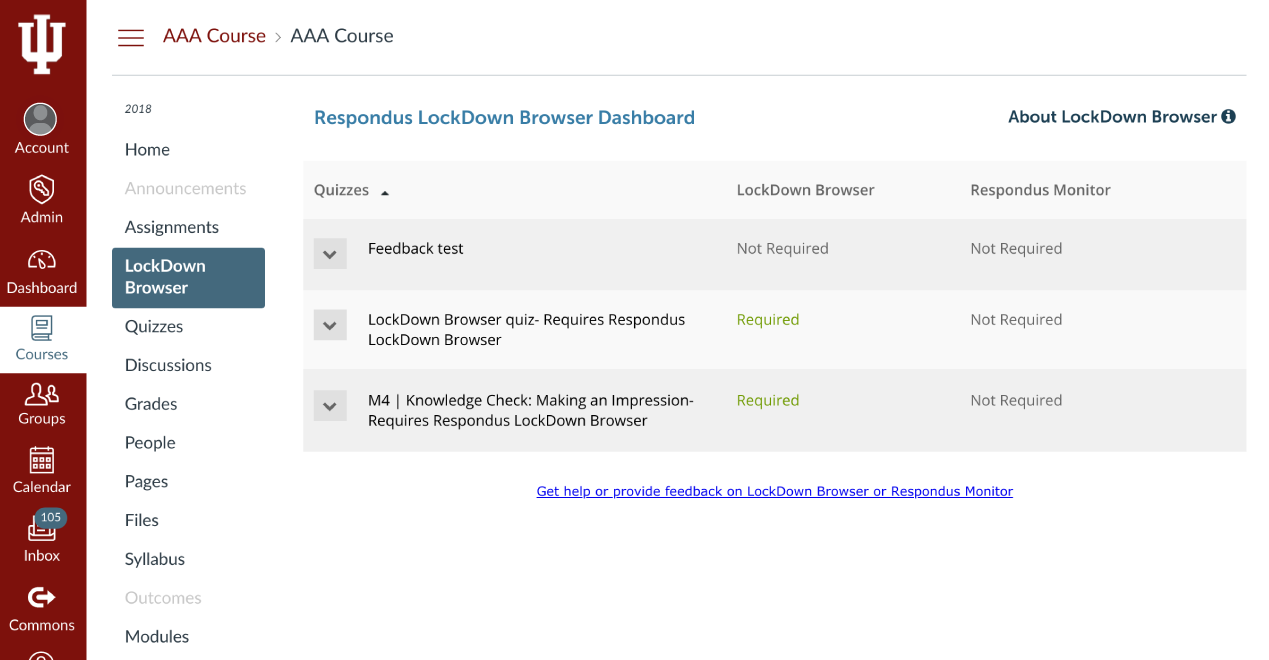Image resolution: width=1269 pixels, height=660 pixels.
Task: Expand options for M4 Knowledge Check quiz
Action: 330,406
